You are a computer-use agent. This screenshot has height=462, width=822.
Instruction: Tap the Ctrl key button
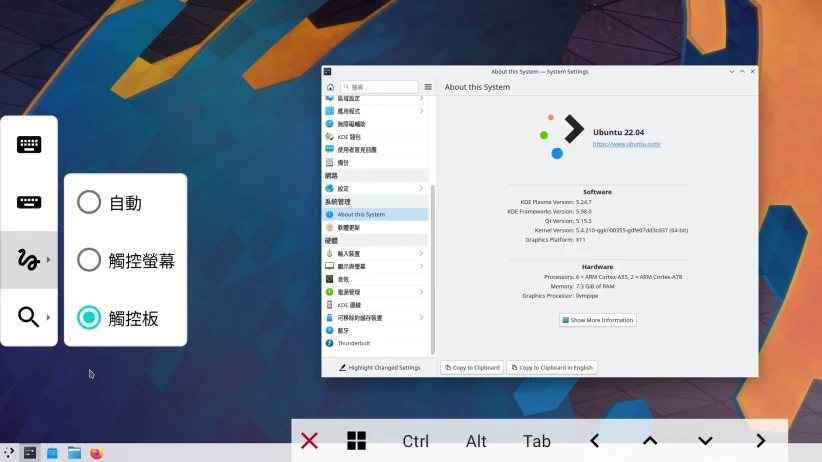click(415, 441)
